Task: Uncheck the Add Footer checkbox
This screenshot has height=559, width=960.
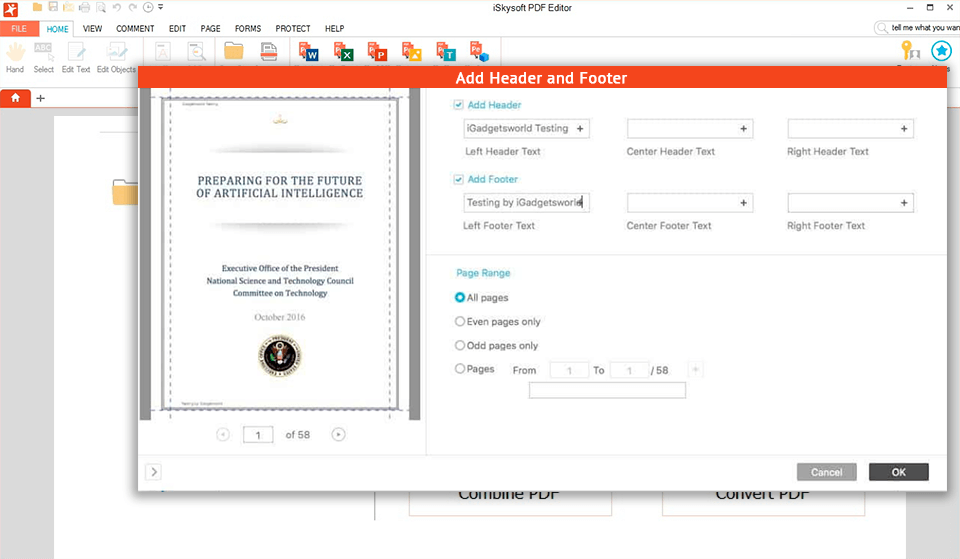Action: (458, 179)
